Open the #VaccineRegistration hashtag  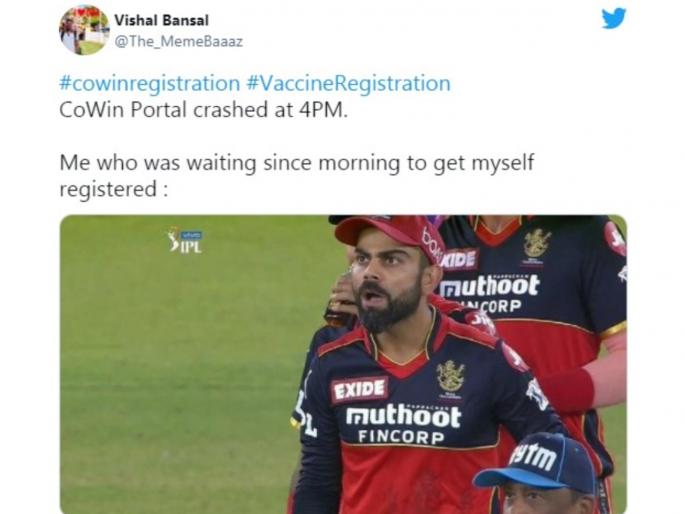349,83
